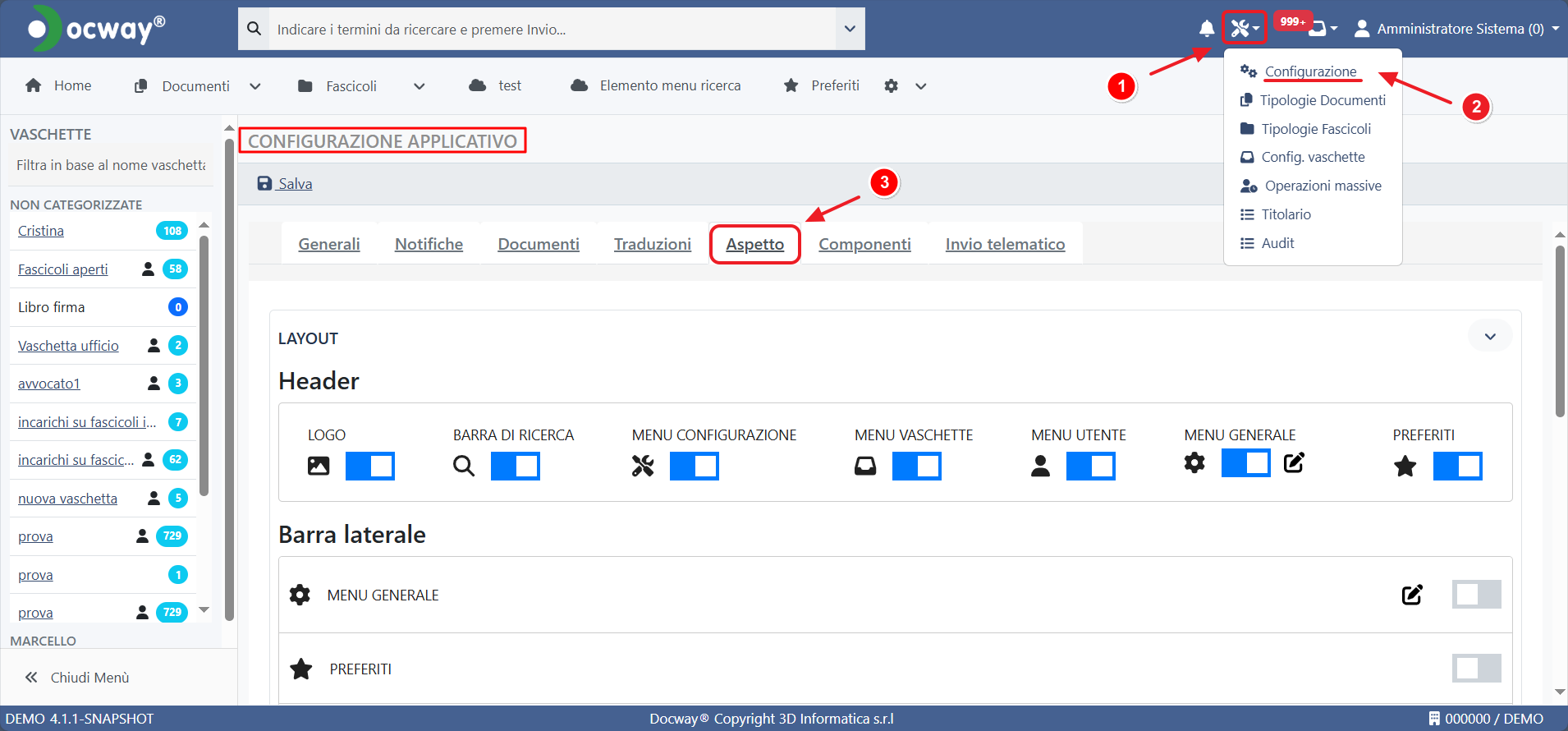
Task: Click the Salva floppy disk icon
Action: point(264,184)
